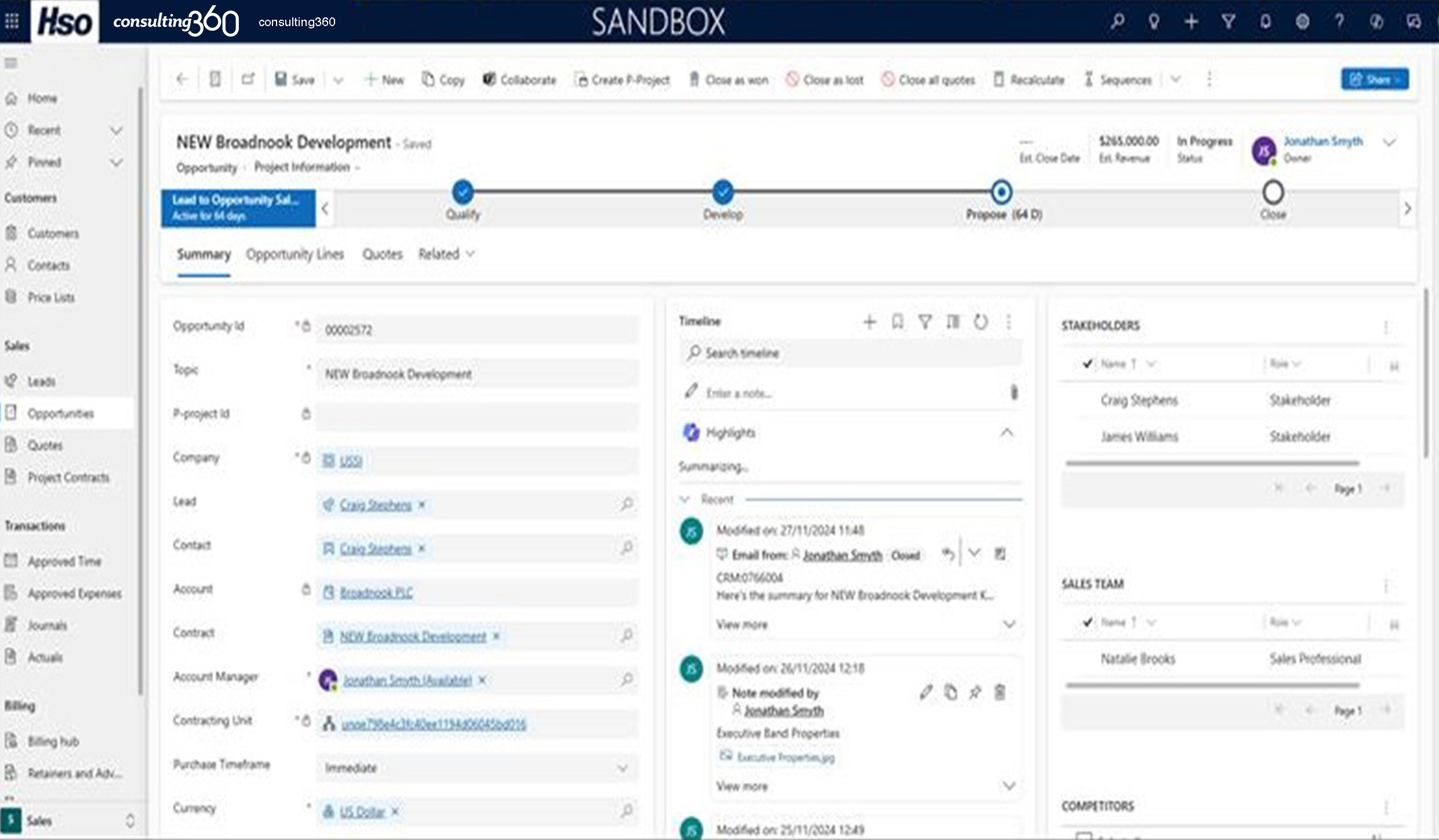Image resolution: width=1439 pixels, height=840 pixels.
Task: Open the advanced filter funnel icon in top bar
Action: point(1228,21)
